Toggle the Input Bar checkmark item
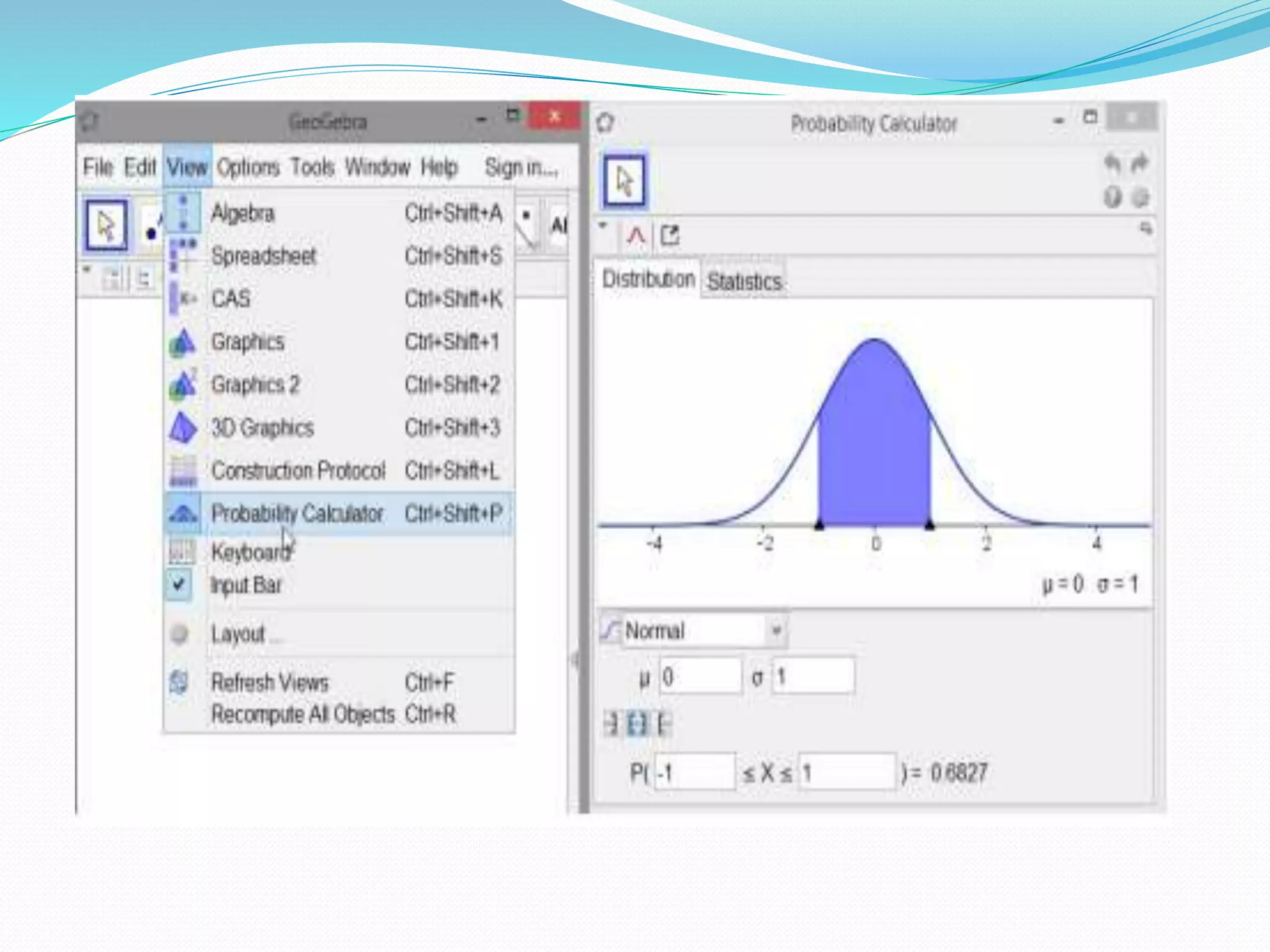 tap(246, 585)
